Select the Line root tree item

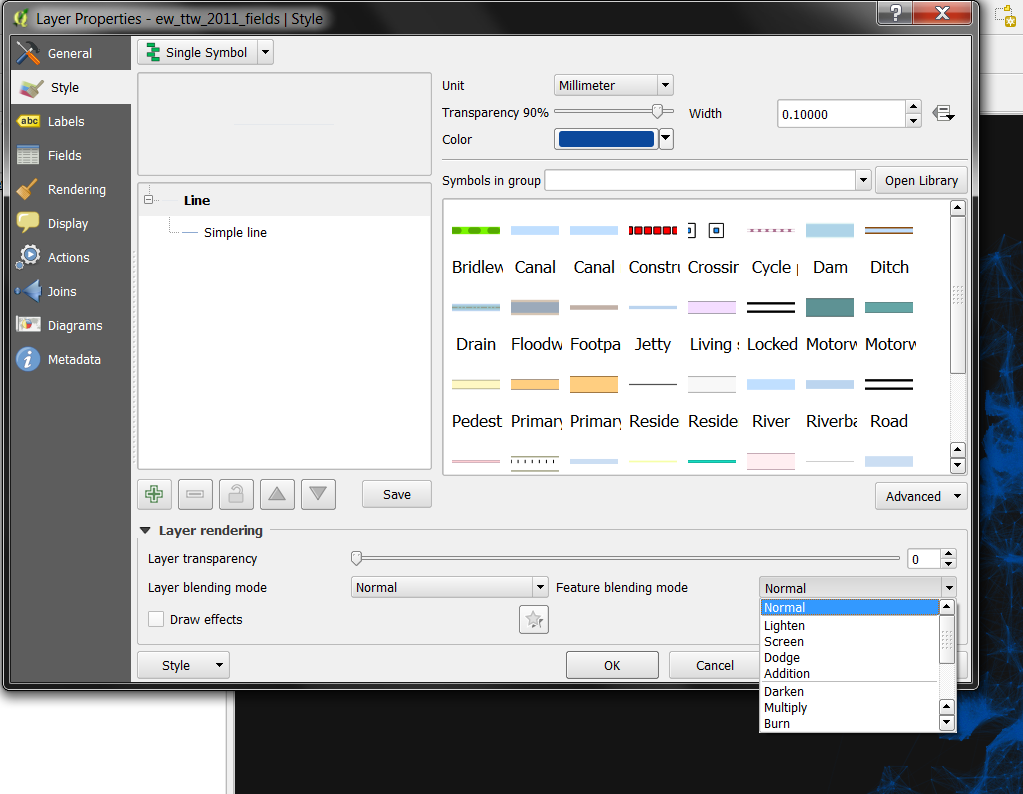click(196, 200)
